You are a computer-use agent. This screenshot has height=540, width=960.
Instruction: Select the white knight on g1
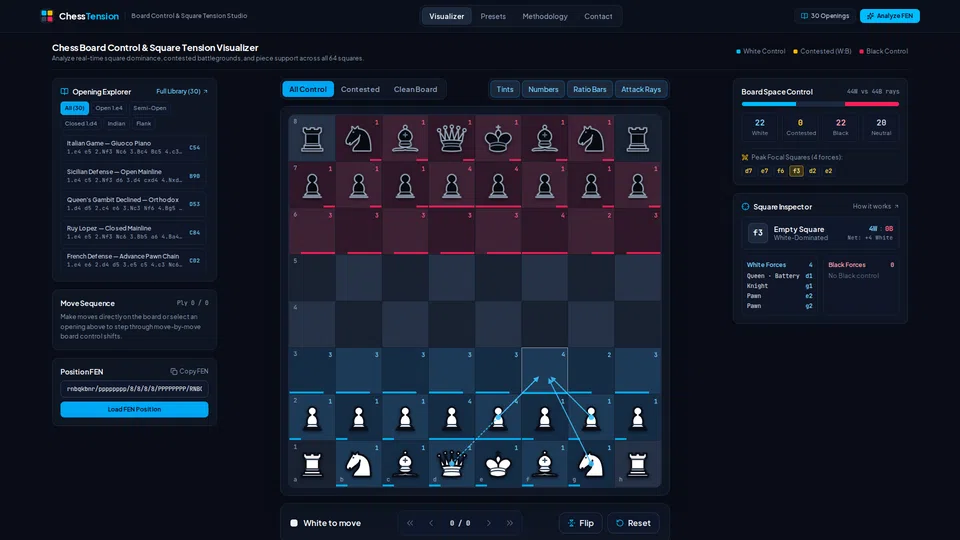pyautogui.click(x=591, y=465)
